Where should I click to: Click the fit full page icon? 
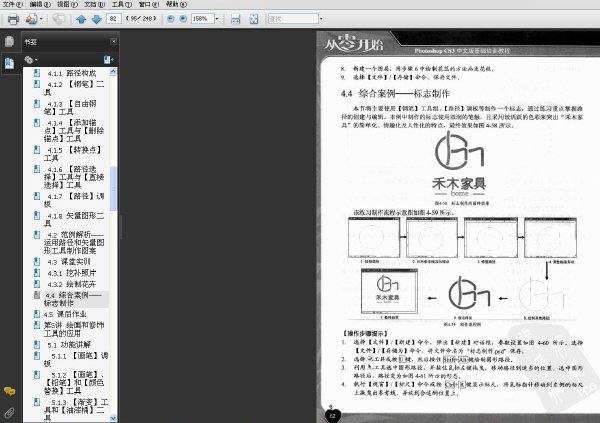(x=254, y=19)
